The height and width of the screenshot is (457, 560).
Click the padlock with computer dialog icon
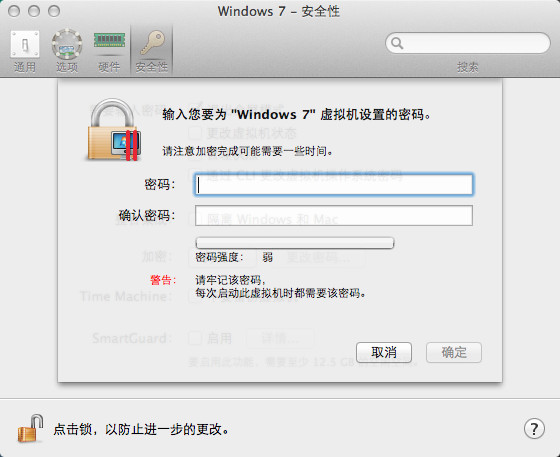point(114,130)
